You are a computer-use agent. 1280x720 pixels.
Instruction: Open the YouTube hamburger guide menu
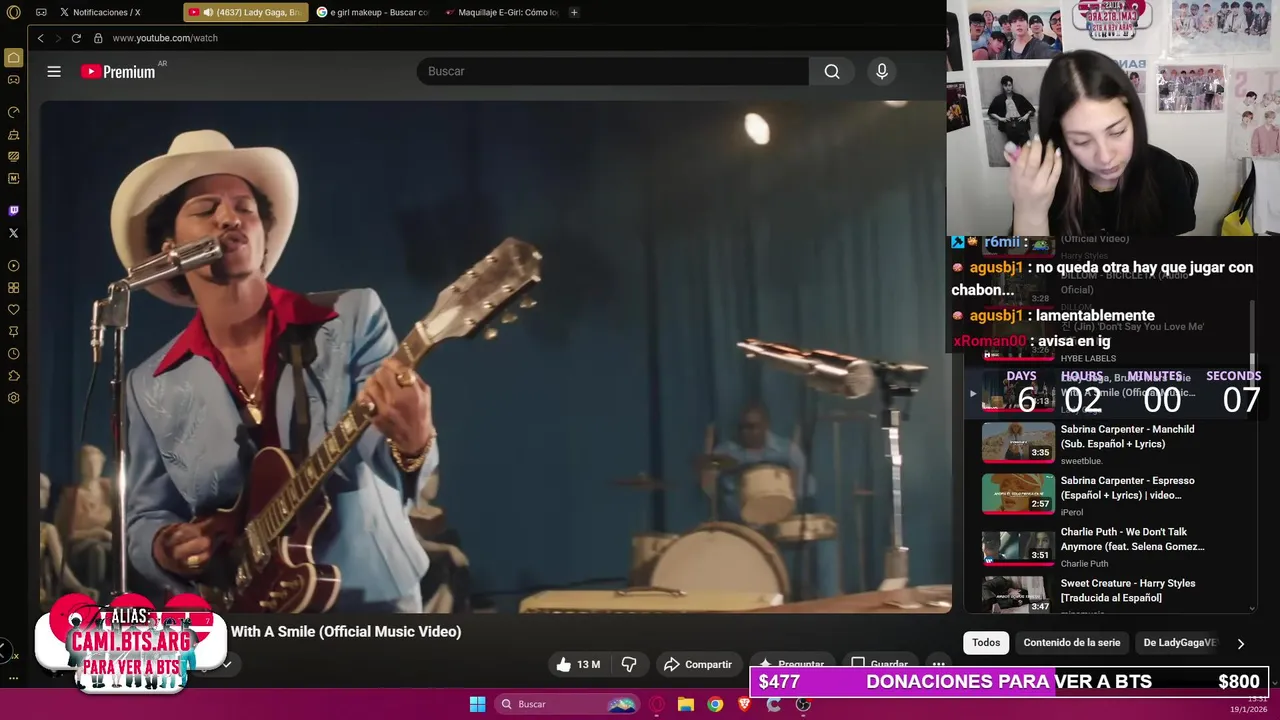pos(54,71)
